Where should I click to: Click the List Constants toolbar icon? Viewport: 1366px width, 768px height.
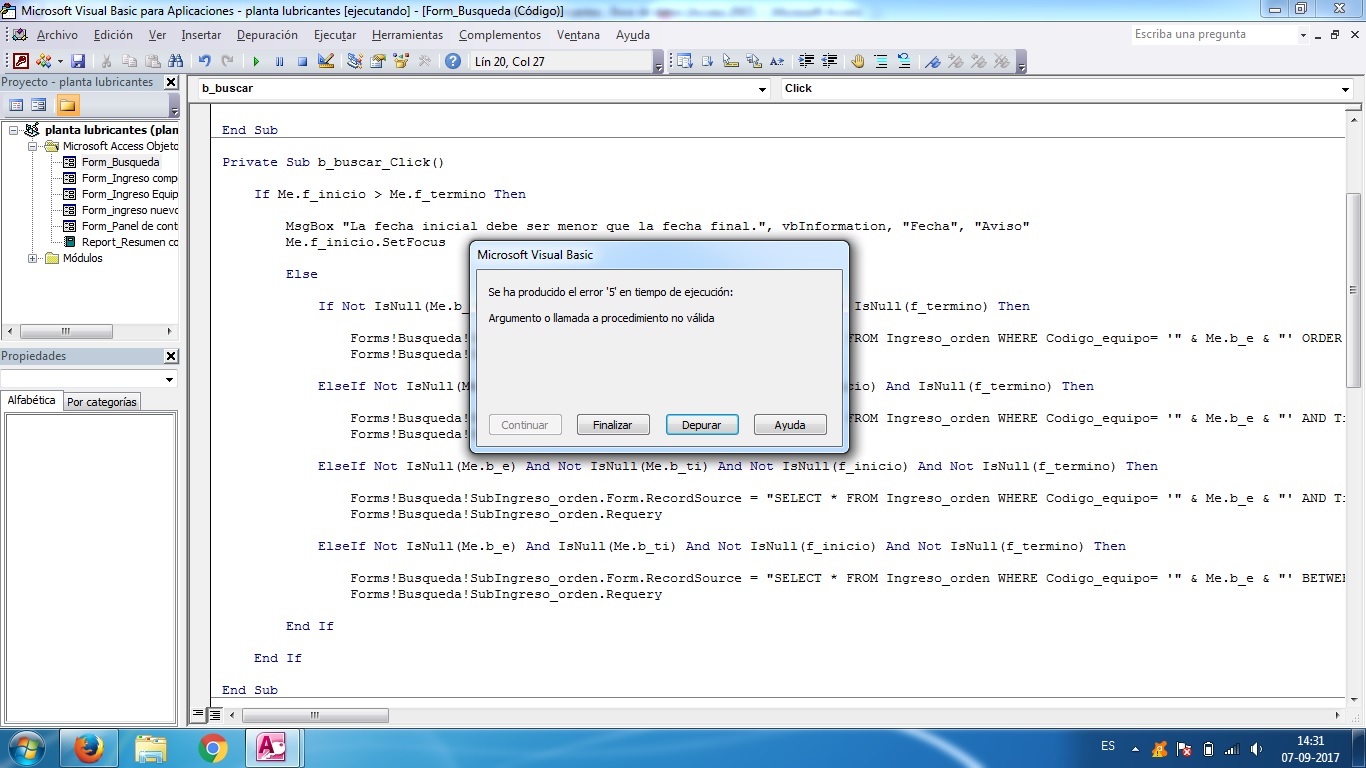coord(708,61)
